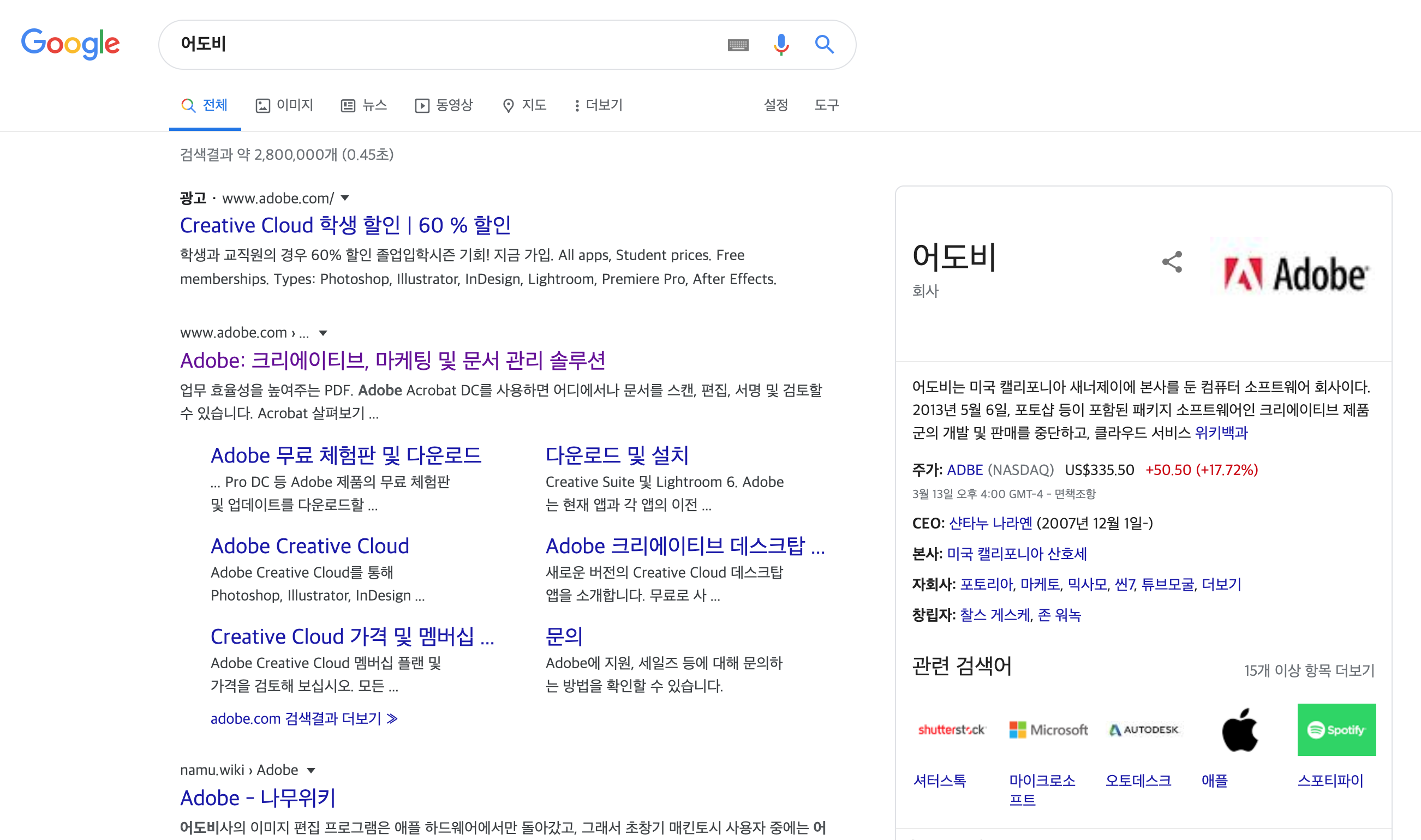The width and height of the screenshot is (1421, 840).
Task: Select the Apple logo related search
Action: click(1239, 729)
